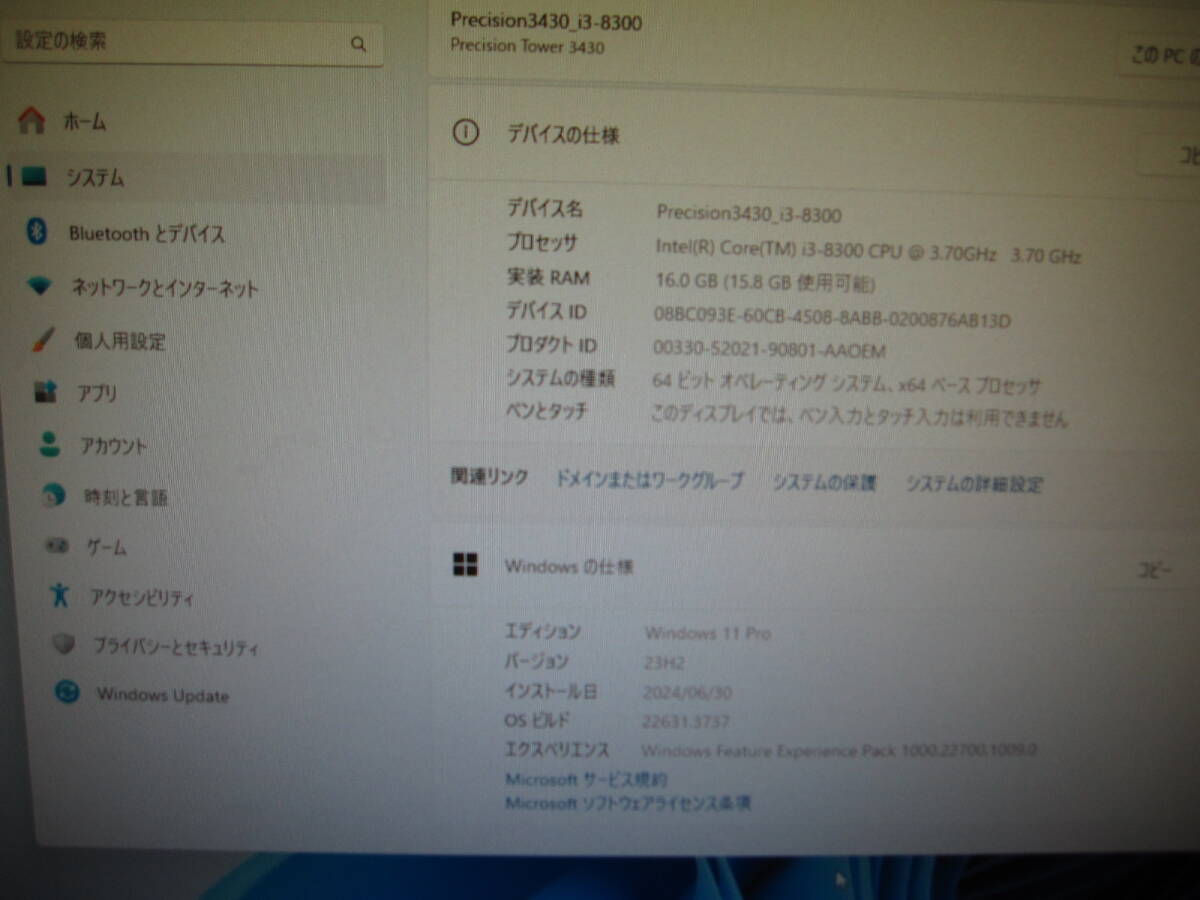Viewport: 1200px width, 900px height.
Task: Click the processor value Intel(R) Core(TM) i3-8300
Action: pyautogui.click(x=868, y=249)
